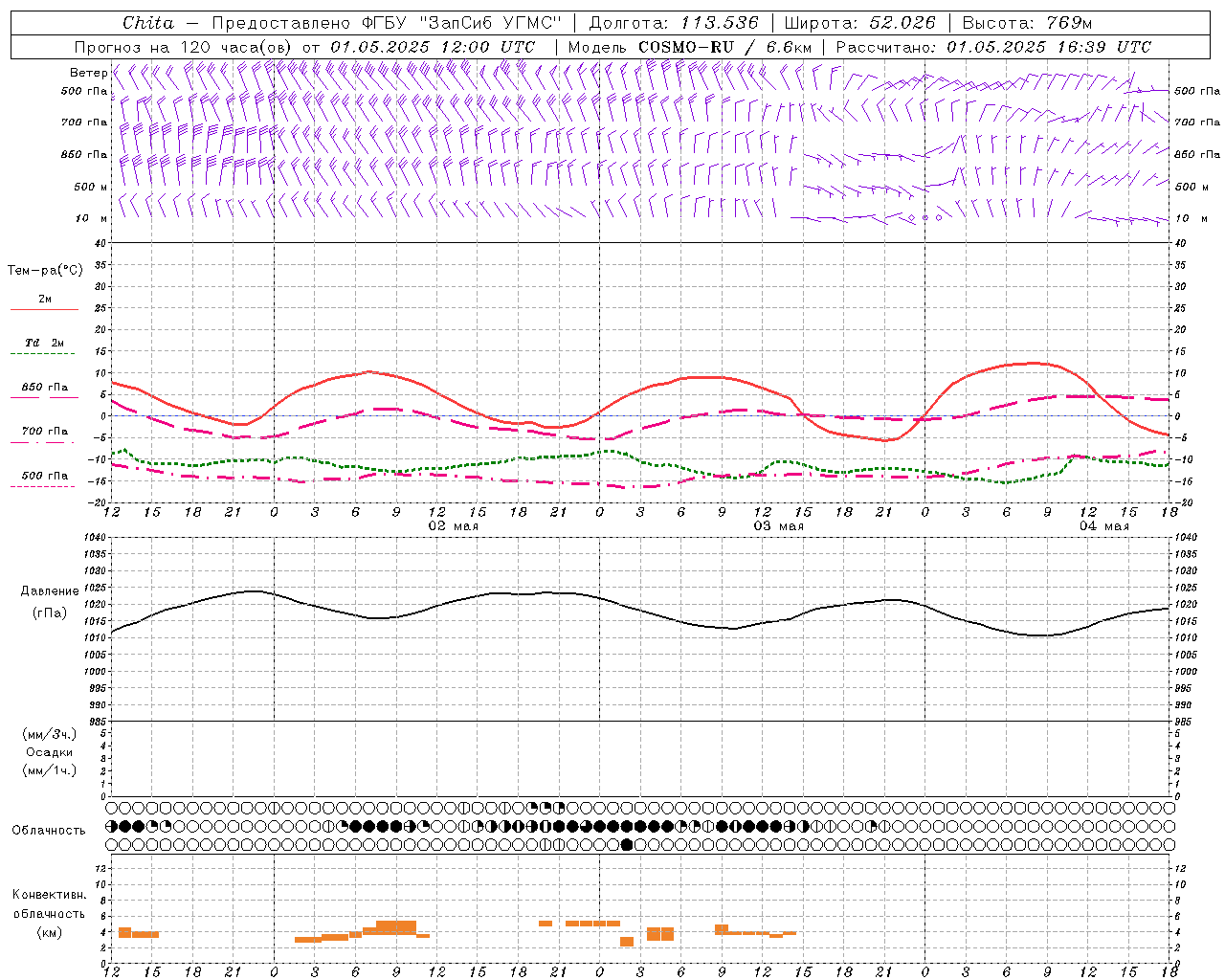Click the "02 мая" date label
The height and width of the screenshot is (980, 1225).
454,526
